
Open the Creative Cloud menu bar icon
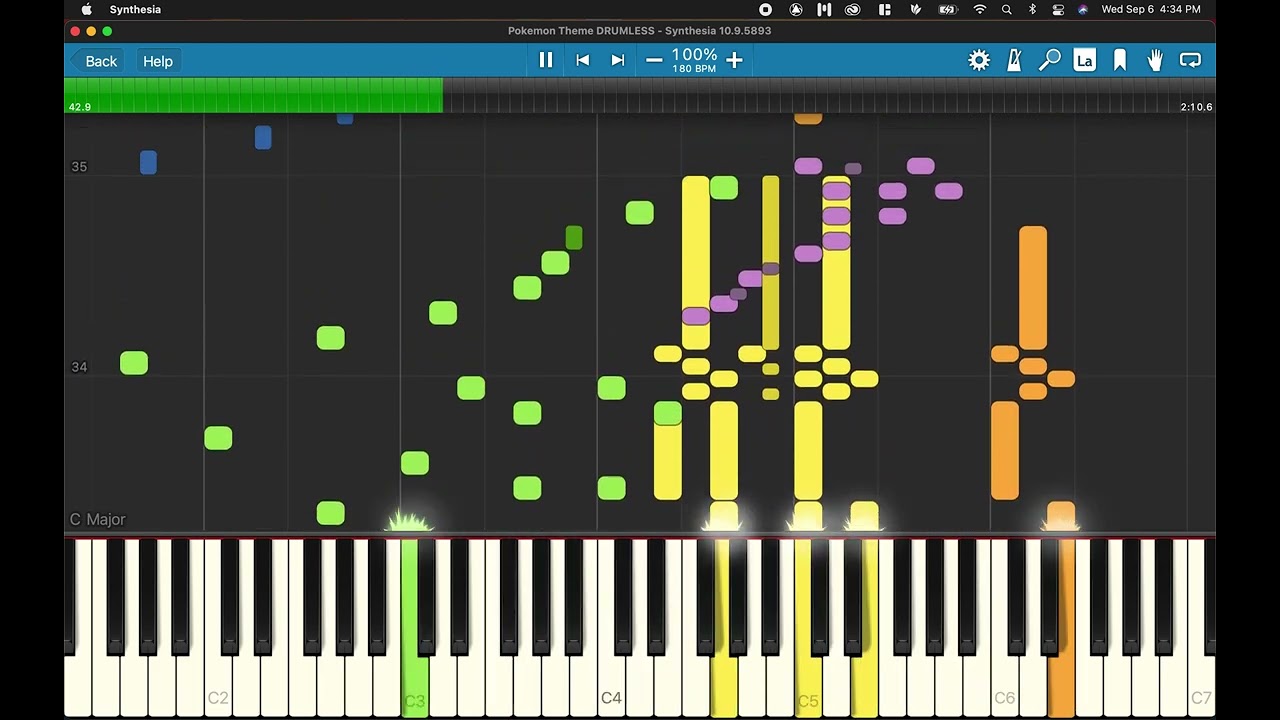[853, 9]
